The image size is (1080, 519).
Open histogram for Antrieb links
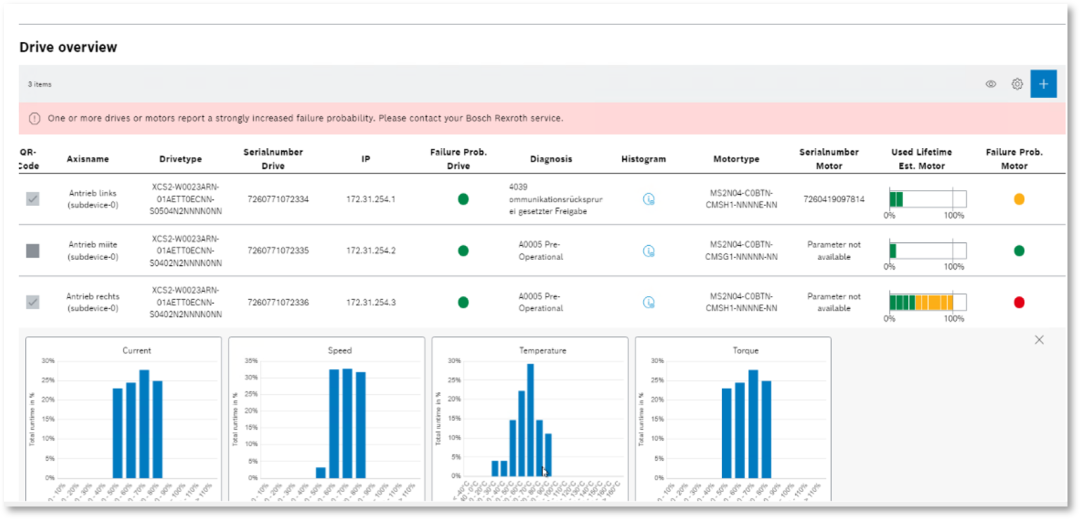tap(648, 199)
